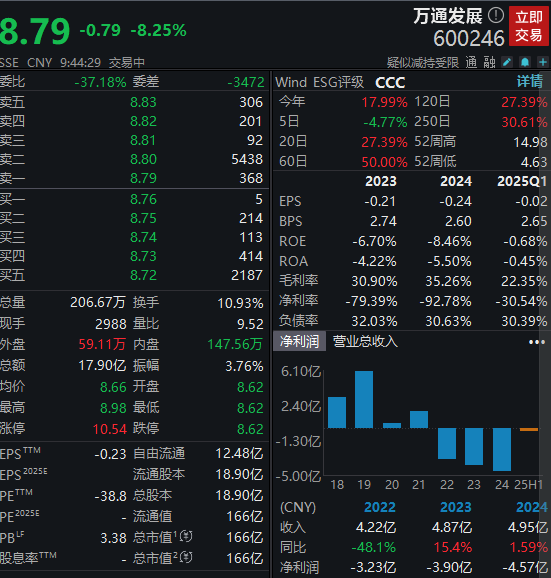Click the stock name 万通发展
The height and width of the screenshot is (578, 551).
click(x=448, y=16)
